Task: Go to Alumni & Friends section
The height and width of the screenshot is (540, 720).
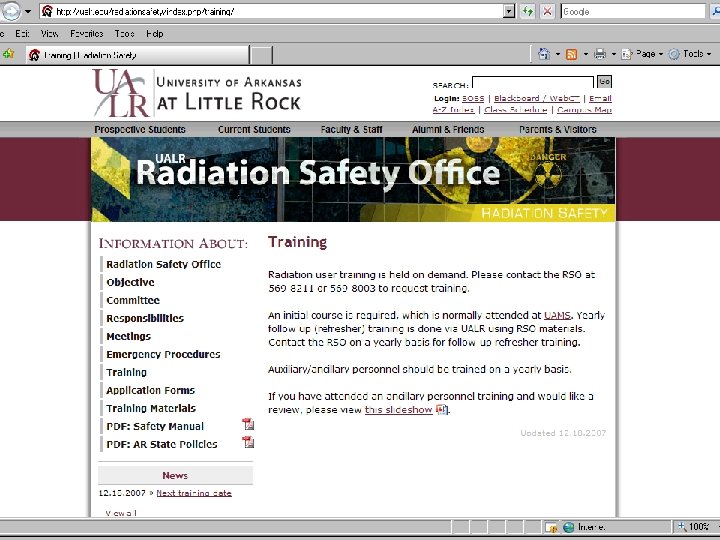Action: [448, 129]
